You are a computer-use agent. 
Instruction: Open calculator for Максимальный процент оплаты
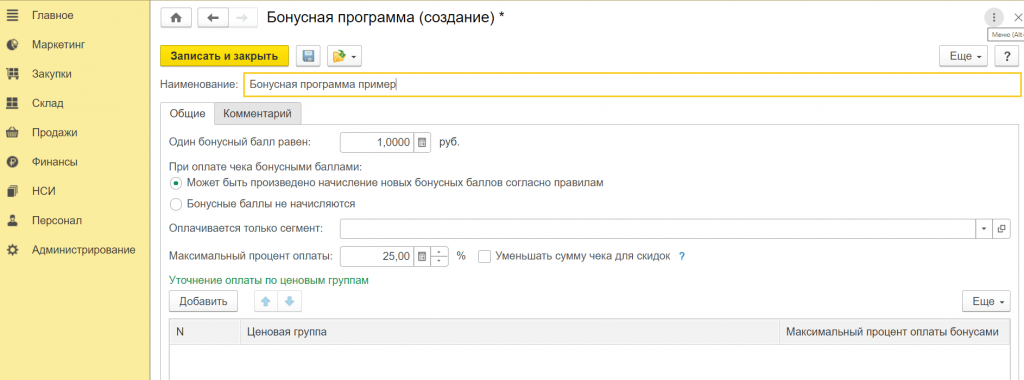[422, 257]
